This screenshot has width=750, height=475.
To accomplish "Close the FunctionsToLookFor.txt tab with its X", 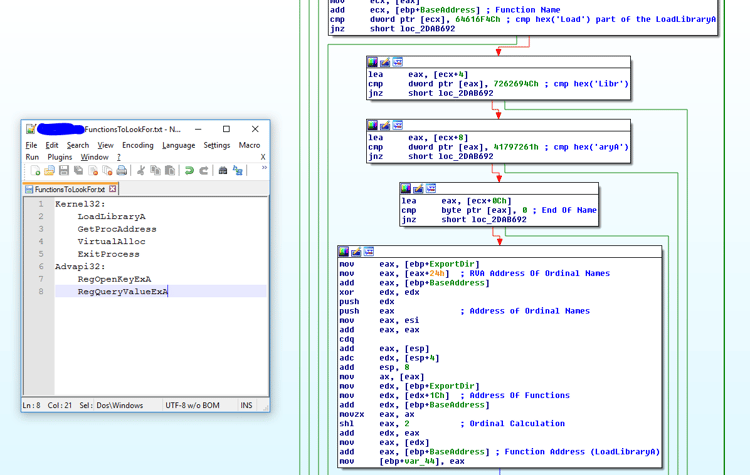I will point(112,189).
